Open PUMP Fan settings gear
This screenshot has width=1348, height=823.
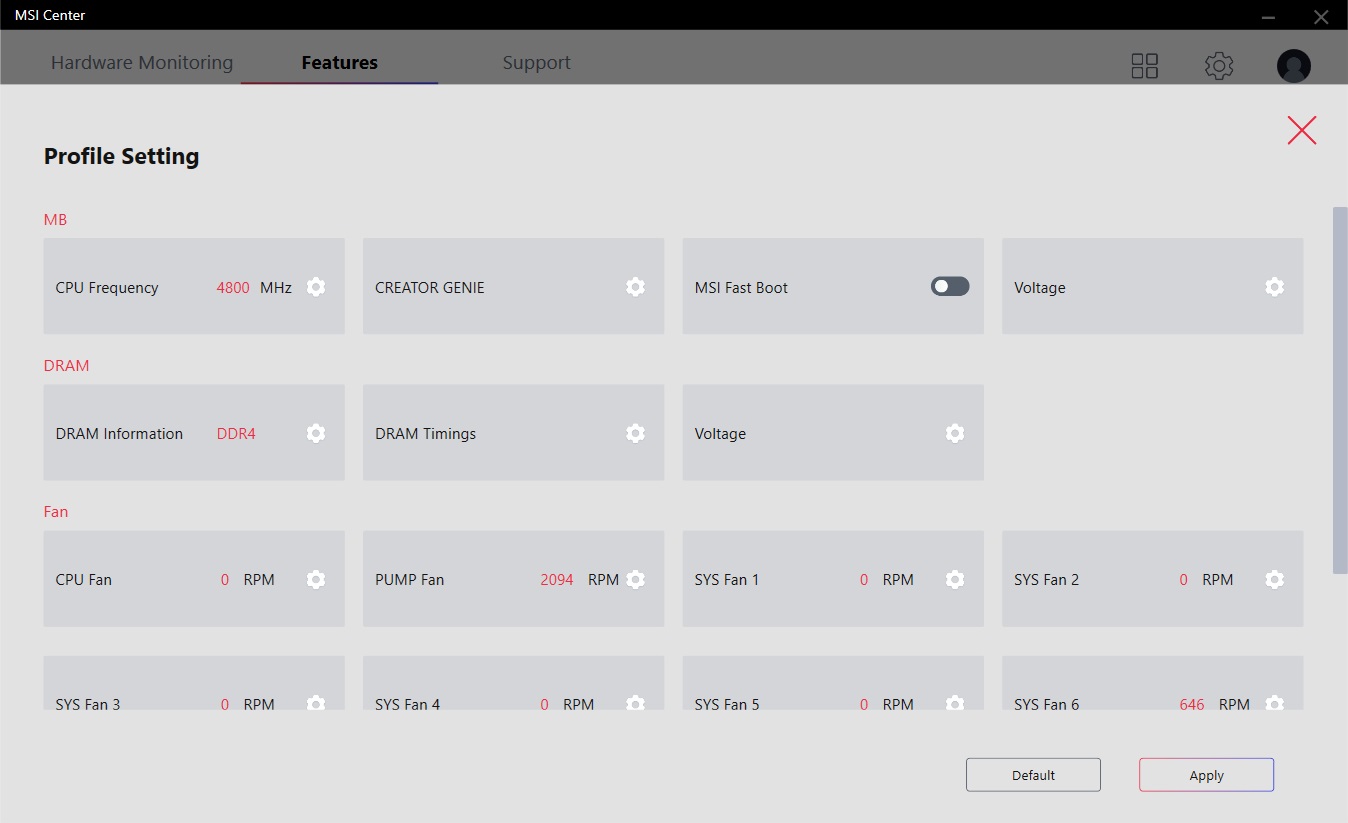tap(635, 579)
